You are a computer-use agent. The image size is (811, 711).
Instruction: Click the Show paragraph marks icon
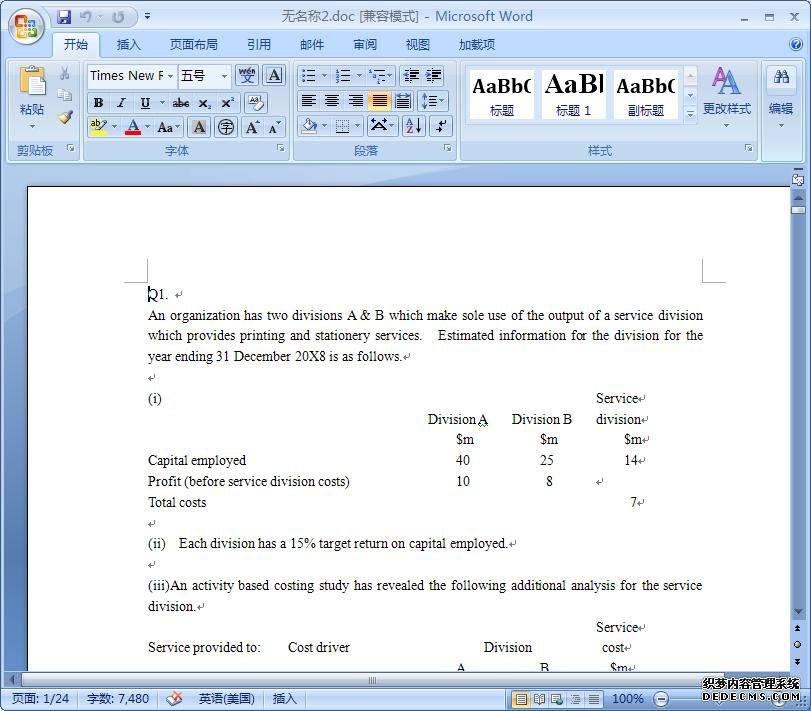(440, 126)
